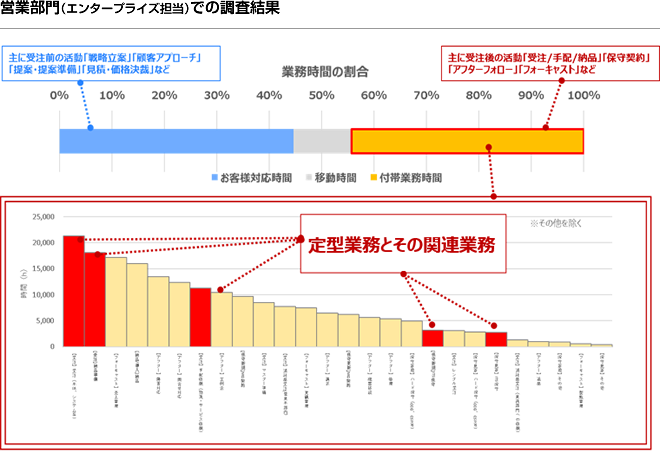This screenshot has width=660, height=451.
Task: Open the red-bordered 受注後の活動 callout box
Action: point(548,63)
